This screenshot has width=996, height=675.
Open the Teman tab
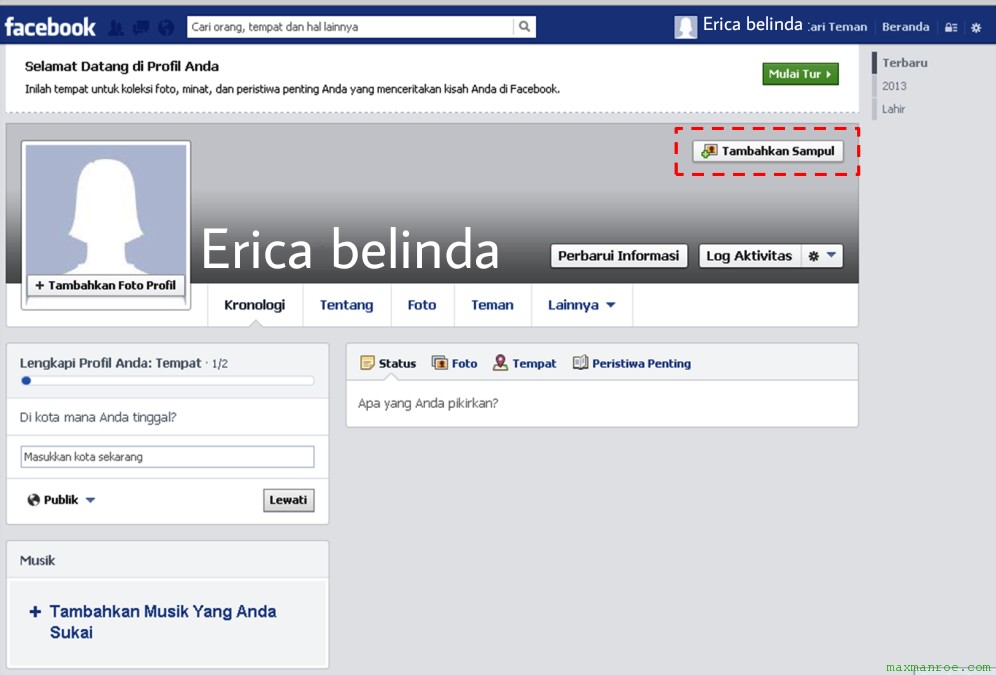(x=492, y=305)
